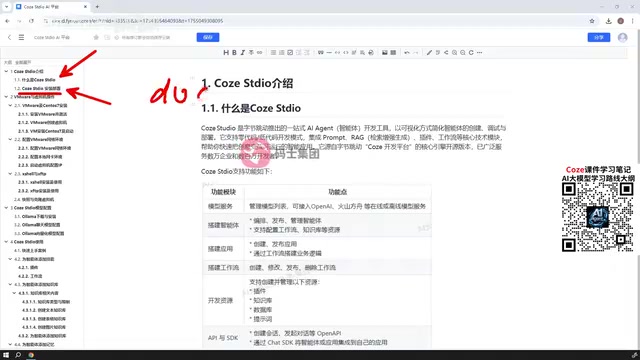Click the blue 分享 share button
The height and width of the screenshot is (360, 640).
(x=599, y=37)
